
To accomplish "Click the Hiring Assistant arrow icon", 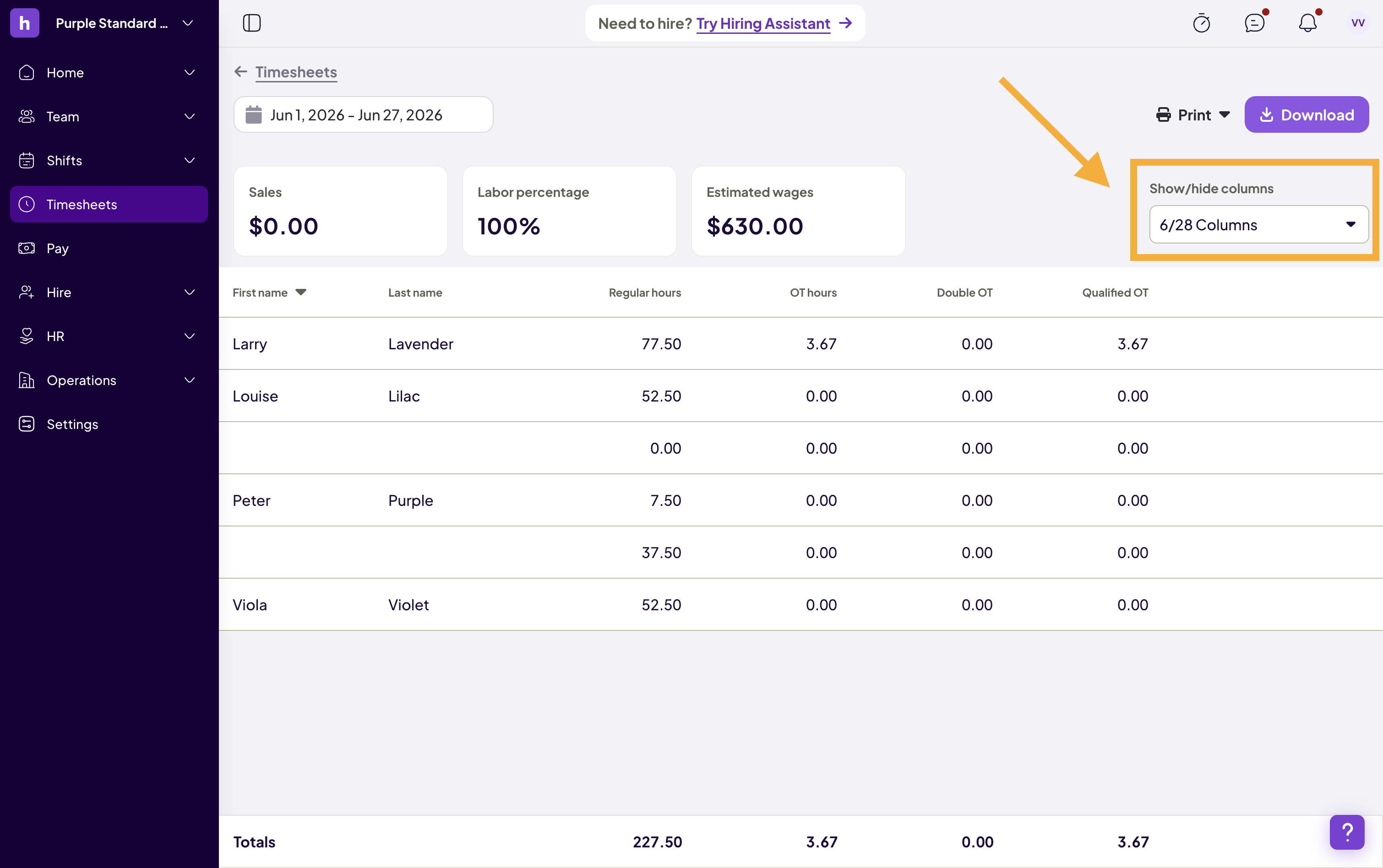I will pos(845,23).
